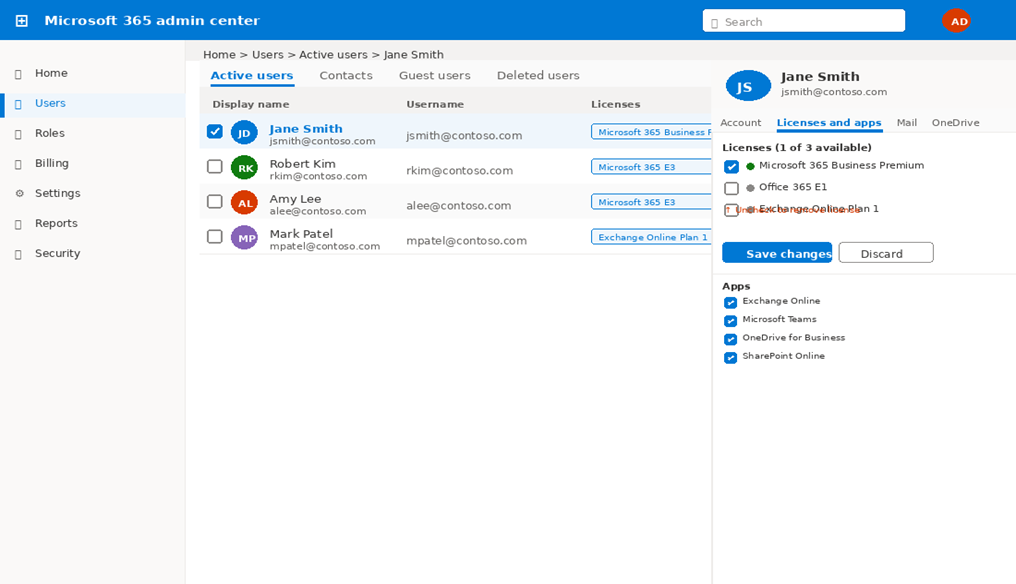
Task: Click Jane Smith's JD avatar in list
Action: coord(244,133)
